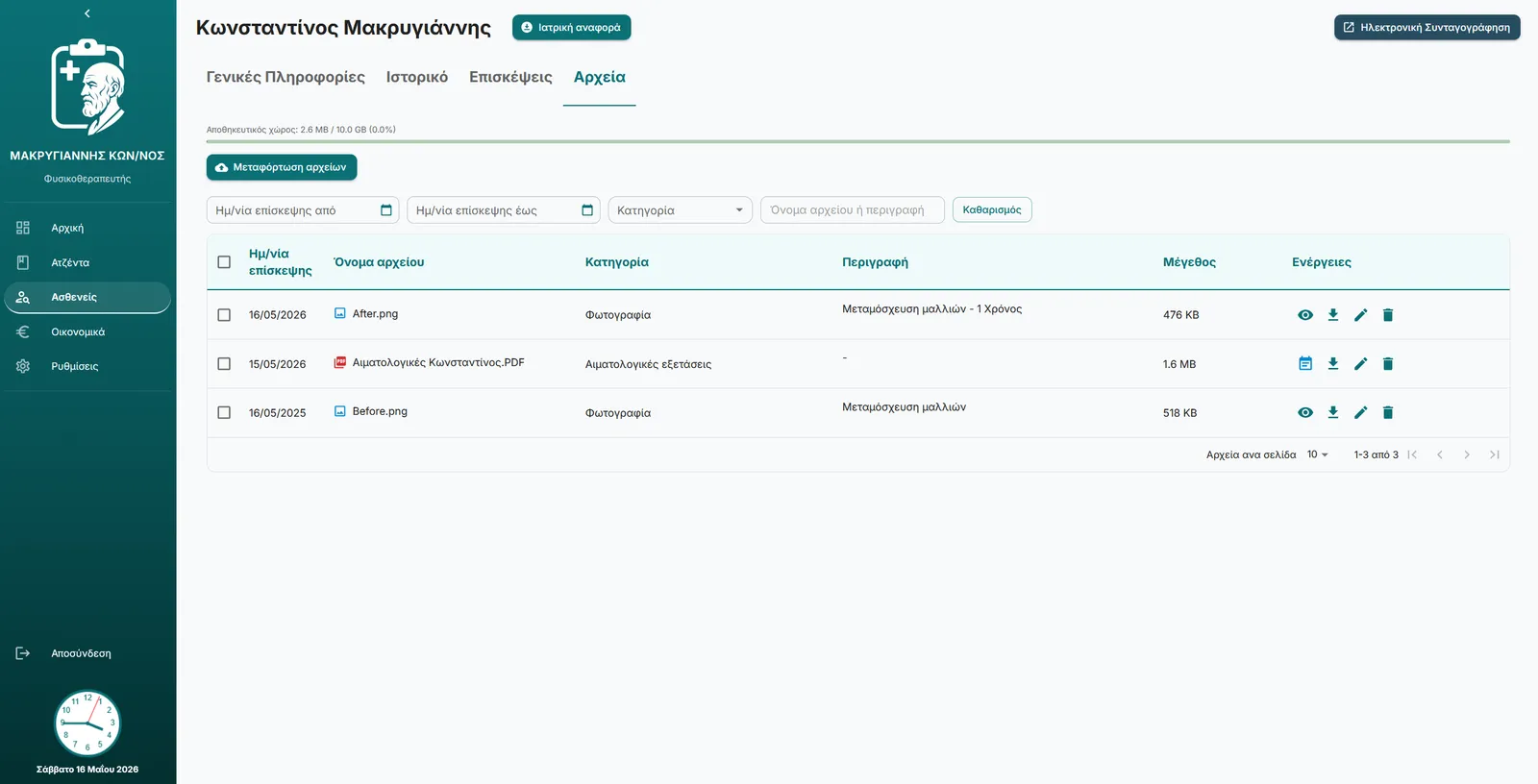
Task: Edit the After.png entry with pencil icon
Action: click(x=1360, y=315)
